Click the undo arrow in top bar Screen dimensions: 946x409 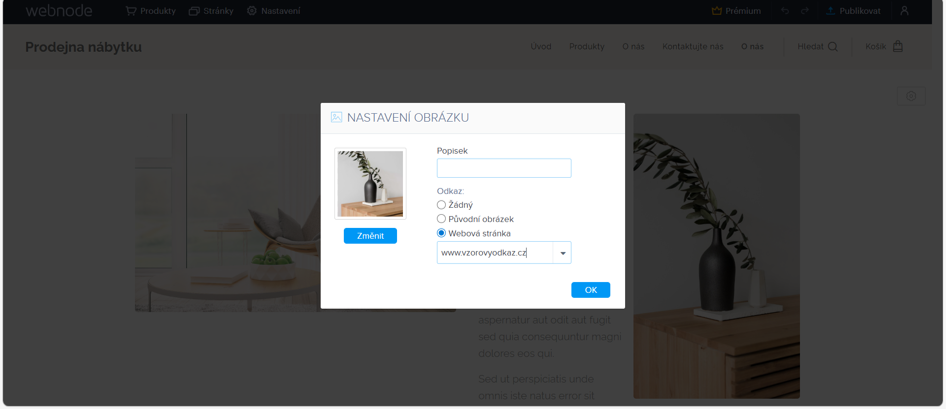click(x=785, y=11)
